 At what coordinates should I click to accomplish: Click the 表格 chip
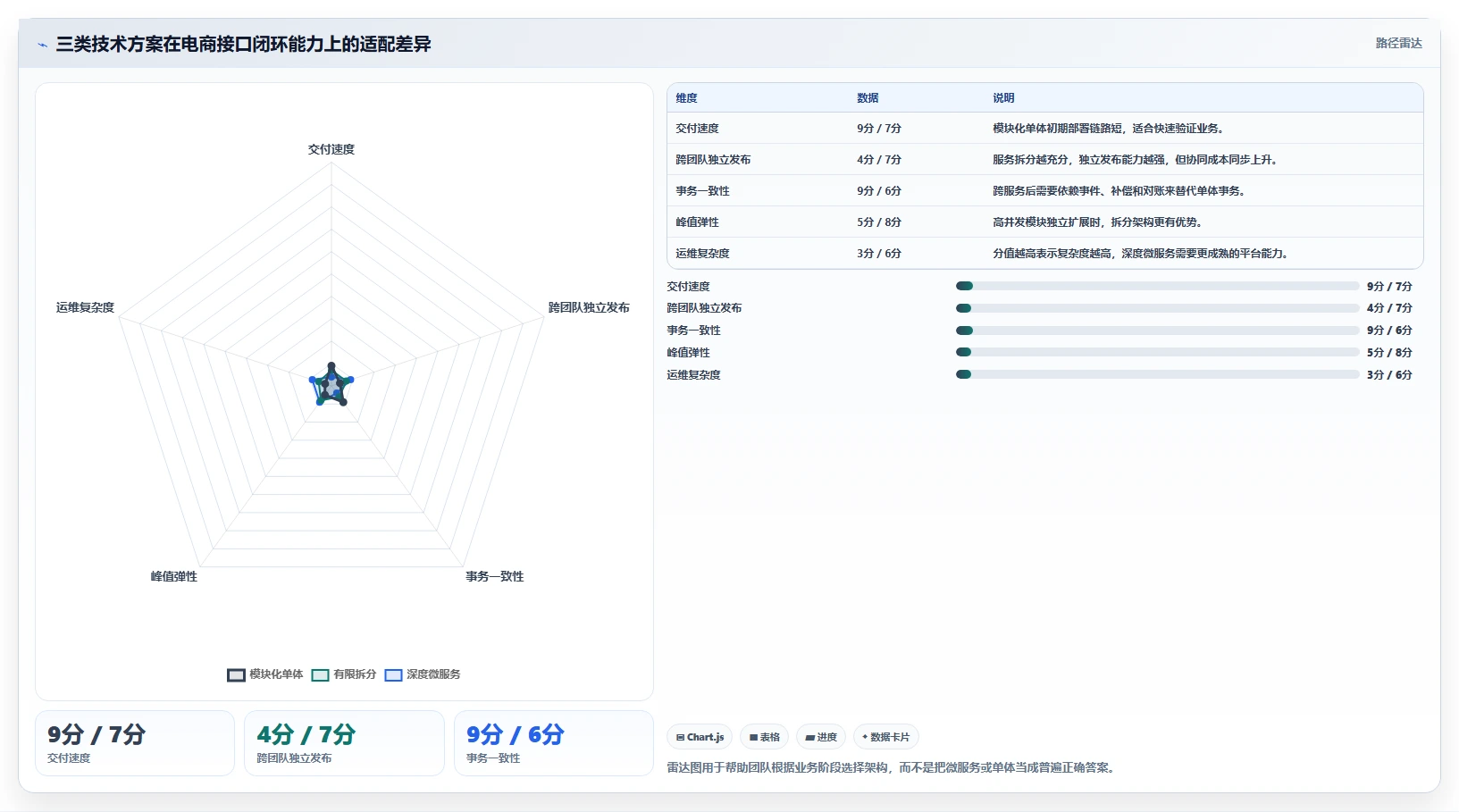tap(764, 737)
